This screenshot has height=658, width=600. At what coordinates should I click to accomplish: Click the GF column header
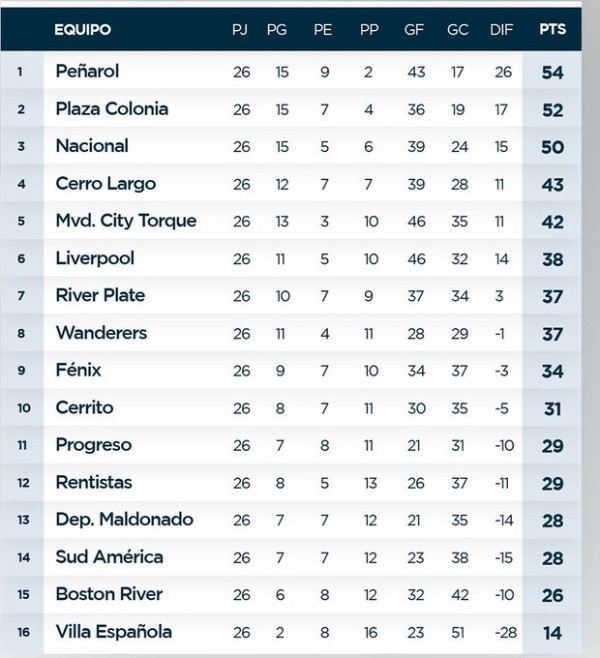(414, 30)
